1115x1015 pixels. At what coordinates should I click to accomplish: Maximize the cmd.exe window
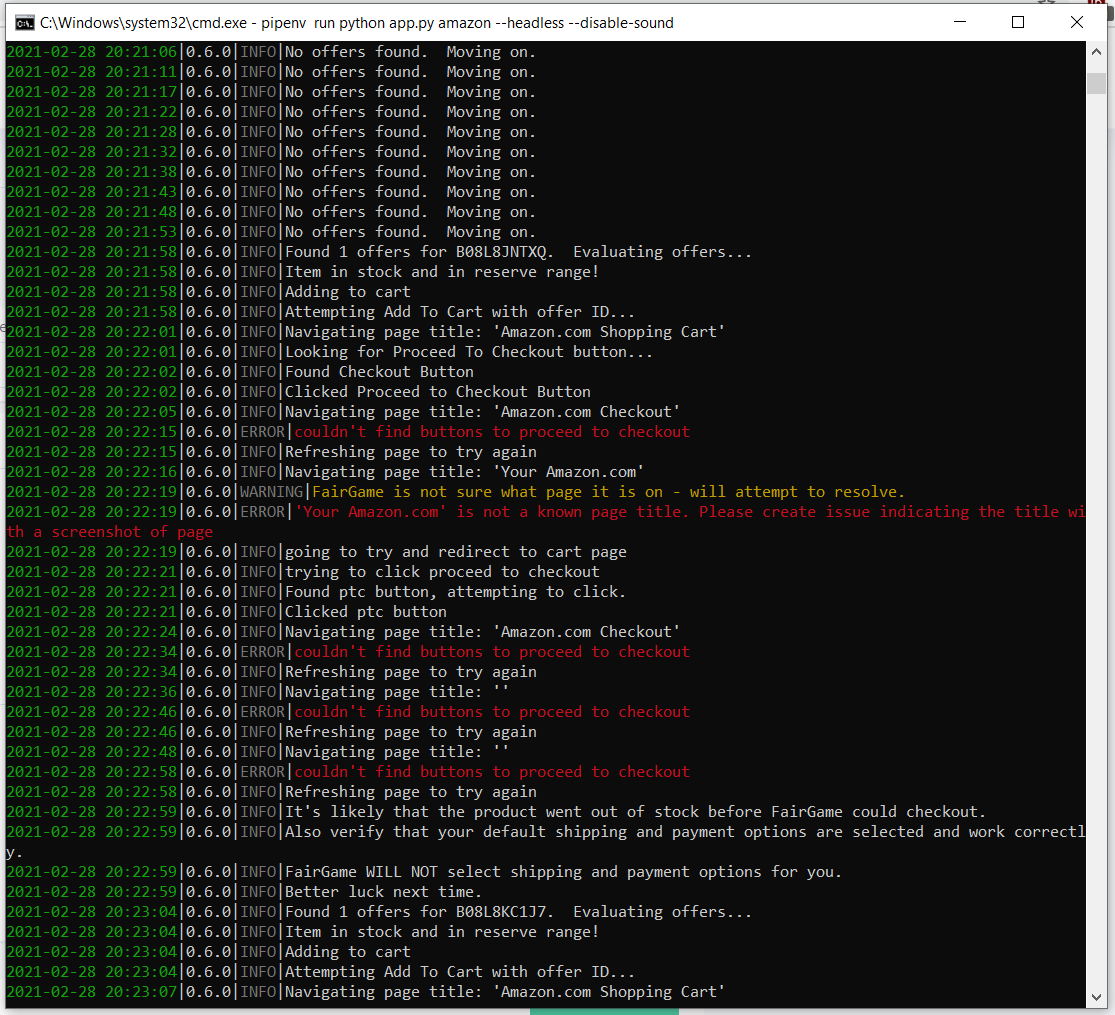coord(1018,22)
